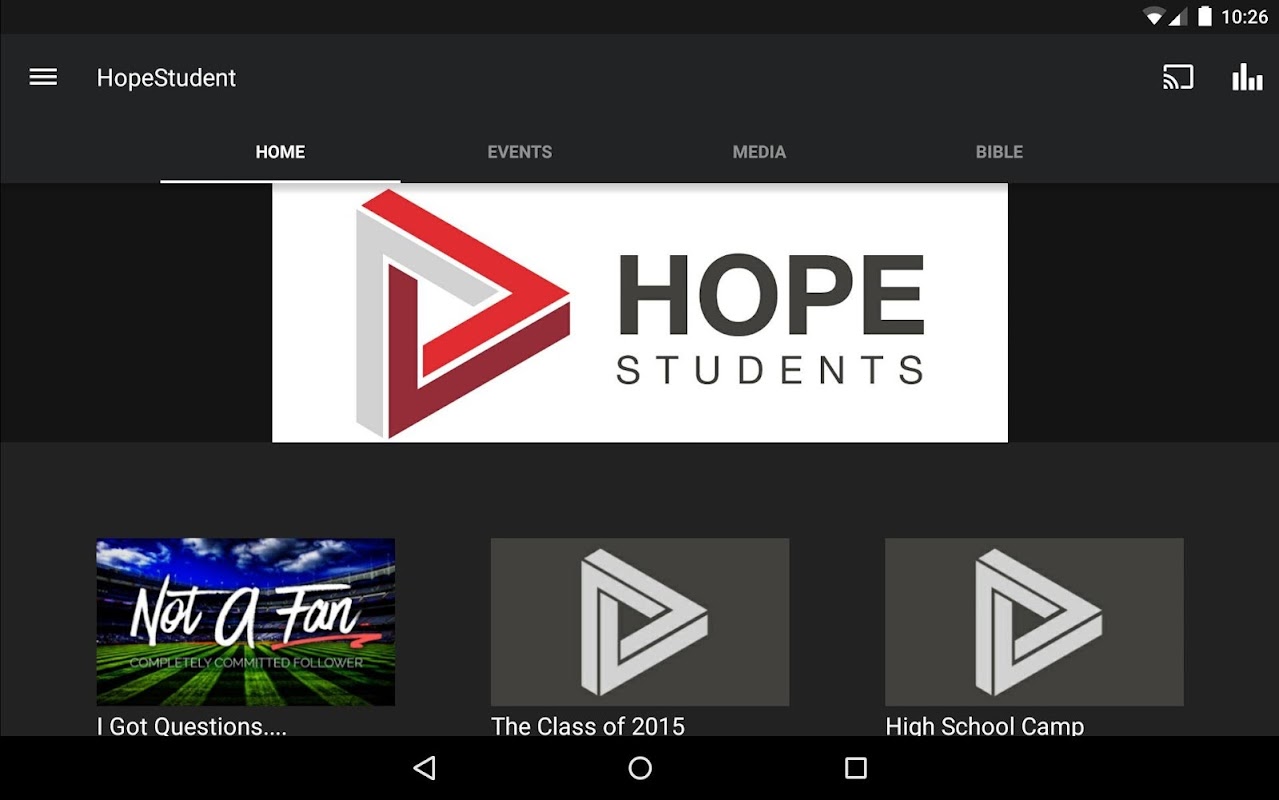Open the bar chart audio icon
Viewport: 1279px width, 800px height.
[1247, 77]
